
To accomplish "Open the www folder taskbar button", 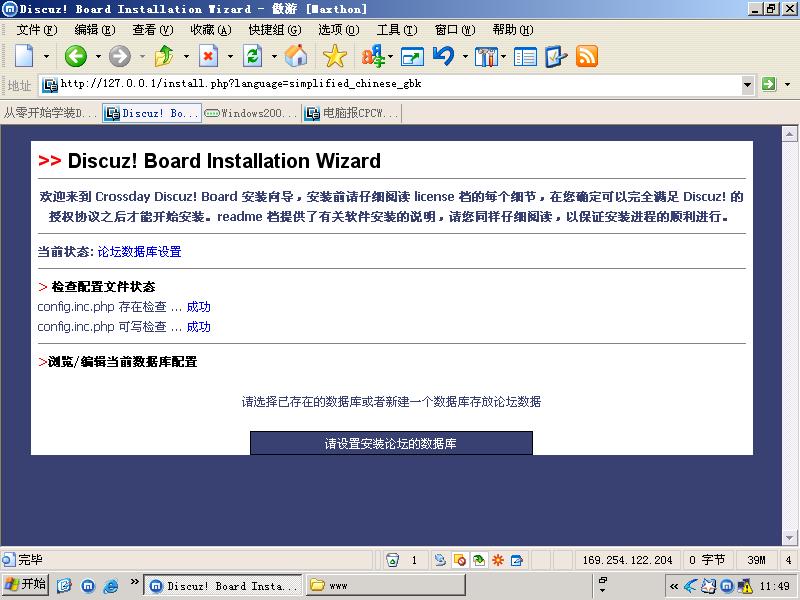I will 386,585.
